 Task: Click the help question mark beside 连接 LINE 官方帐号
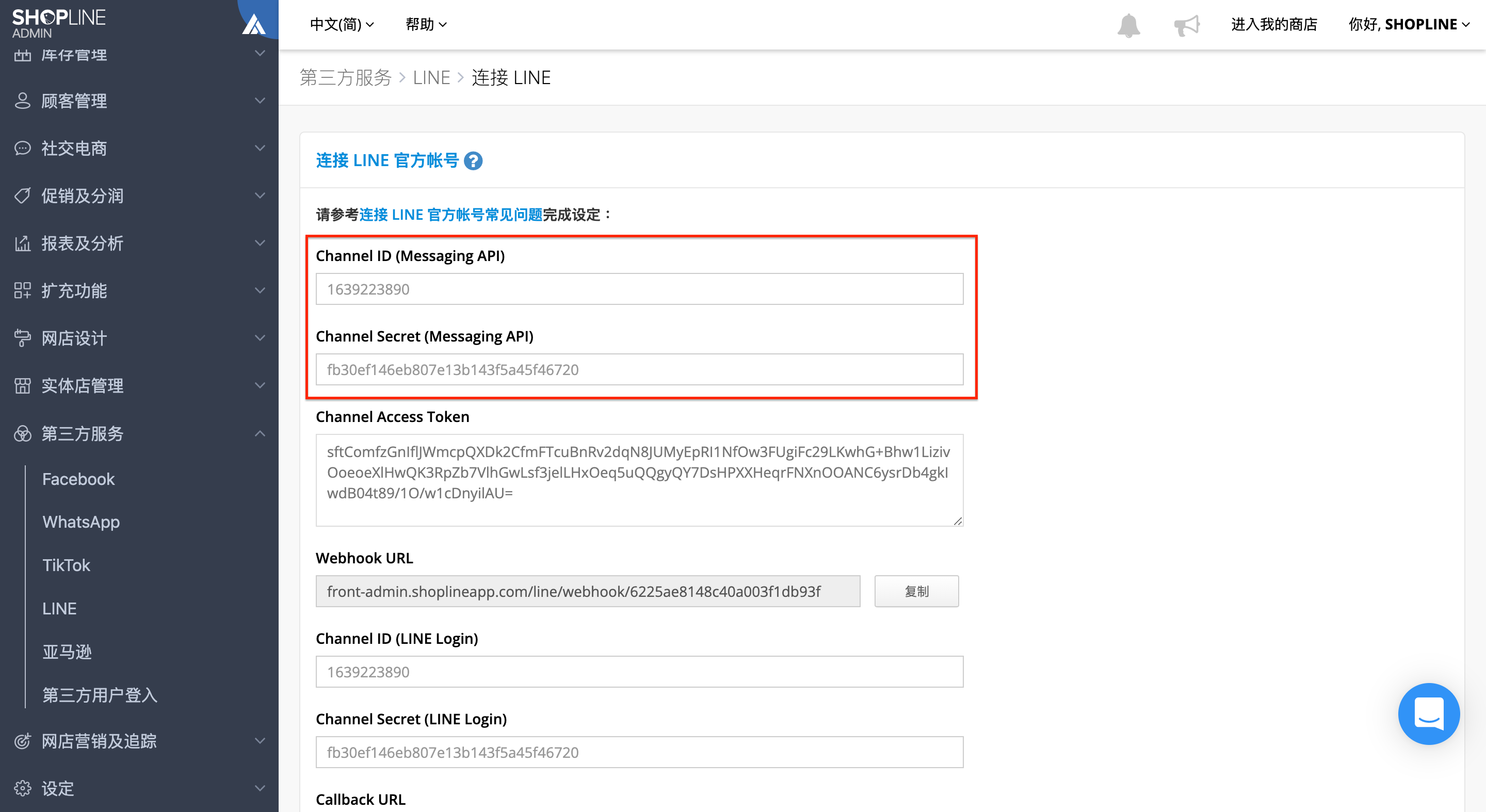pos(473,161)
